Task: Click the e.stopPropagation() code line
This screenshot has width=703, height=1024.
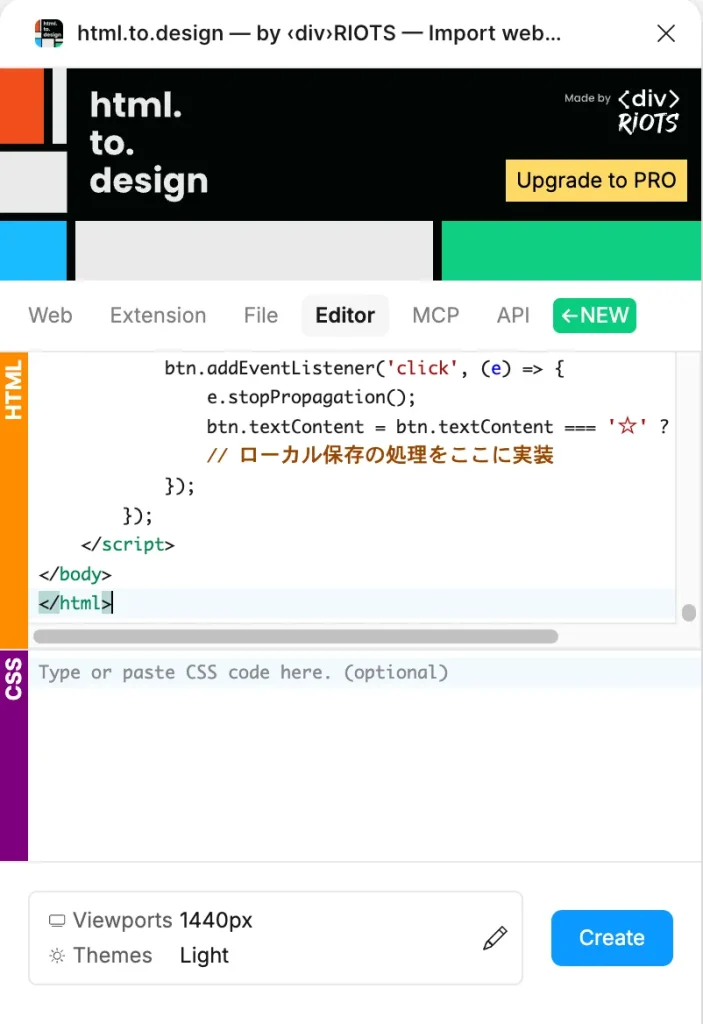Action: 311,397
